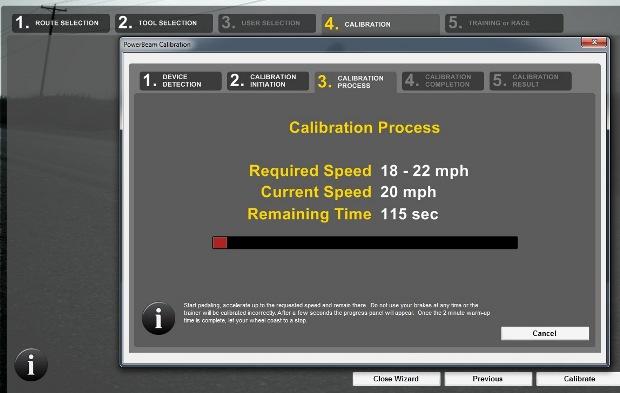Open the Route Selection step tab
This screenshot has height=393, width=620.
[61, 23]
